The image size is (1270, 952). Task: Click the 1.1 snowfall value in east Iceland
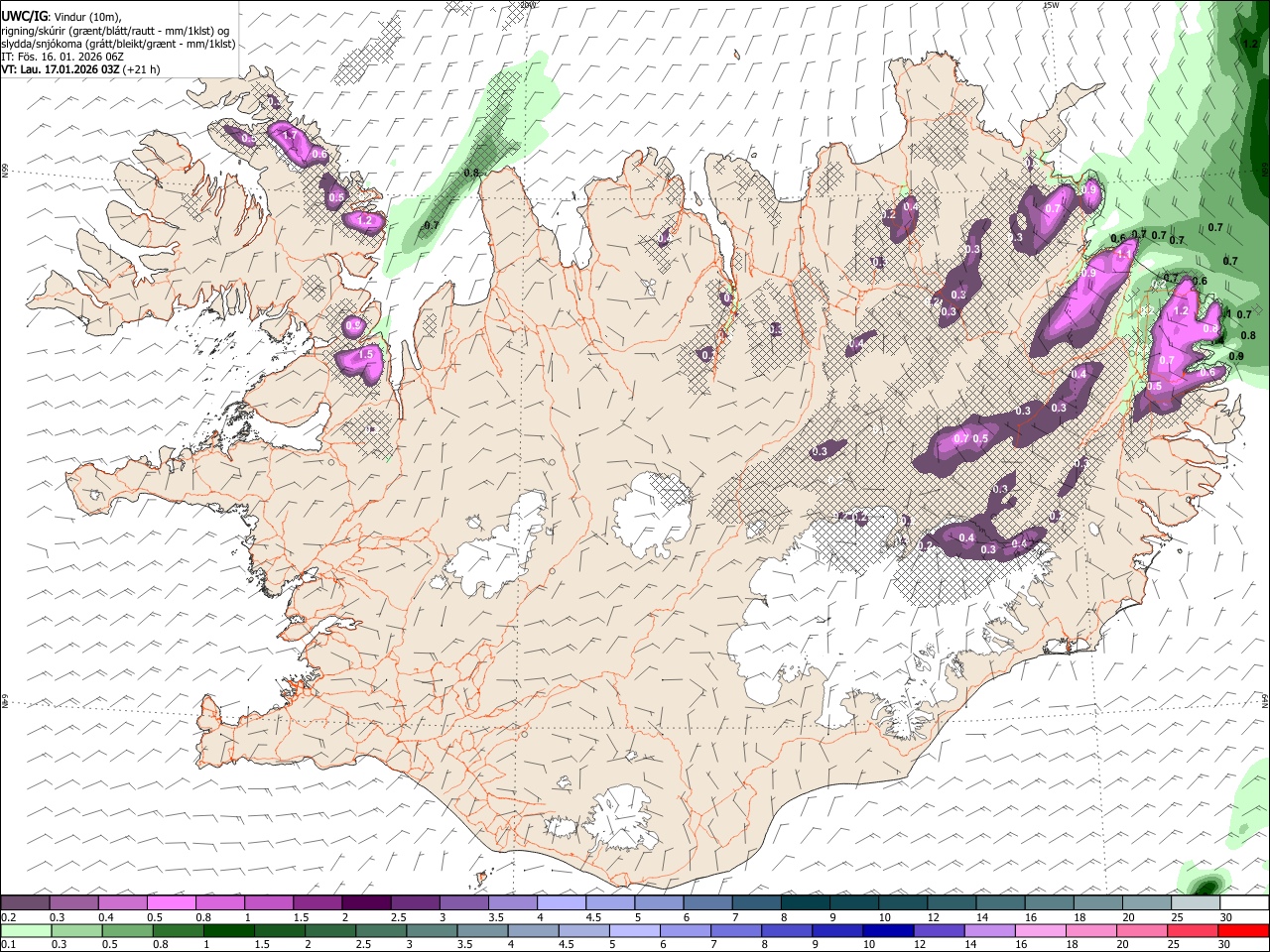[x=1124, y=254]
